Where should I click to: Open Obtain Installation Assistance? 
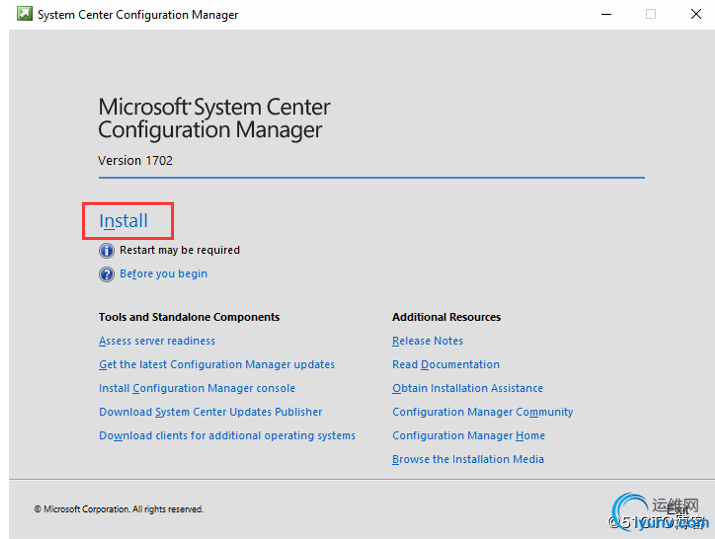[467, 388]
